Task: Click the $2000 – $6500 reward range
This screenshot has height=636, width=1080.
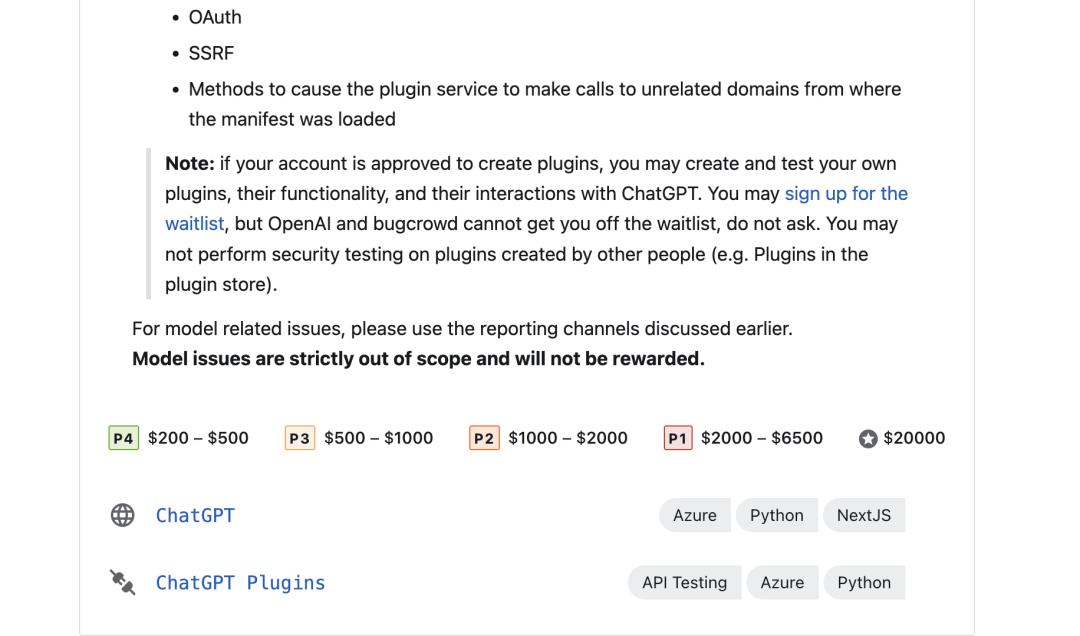Action: (761, 438)
